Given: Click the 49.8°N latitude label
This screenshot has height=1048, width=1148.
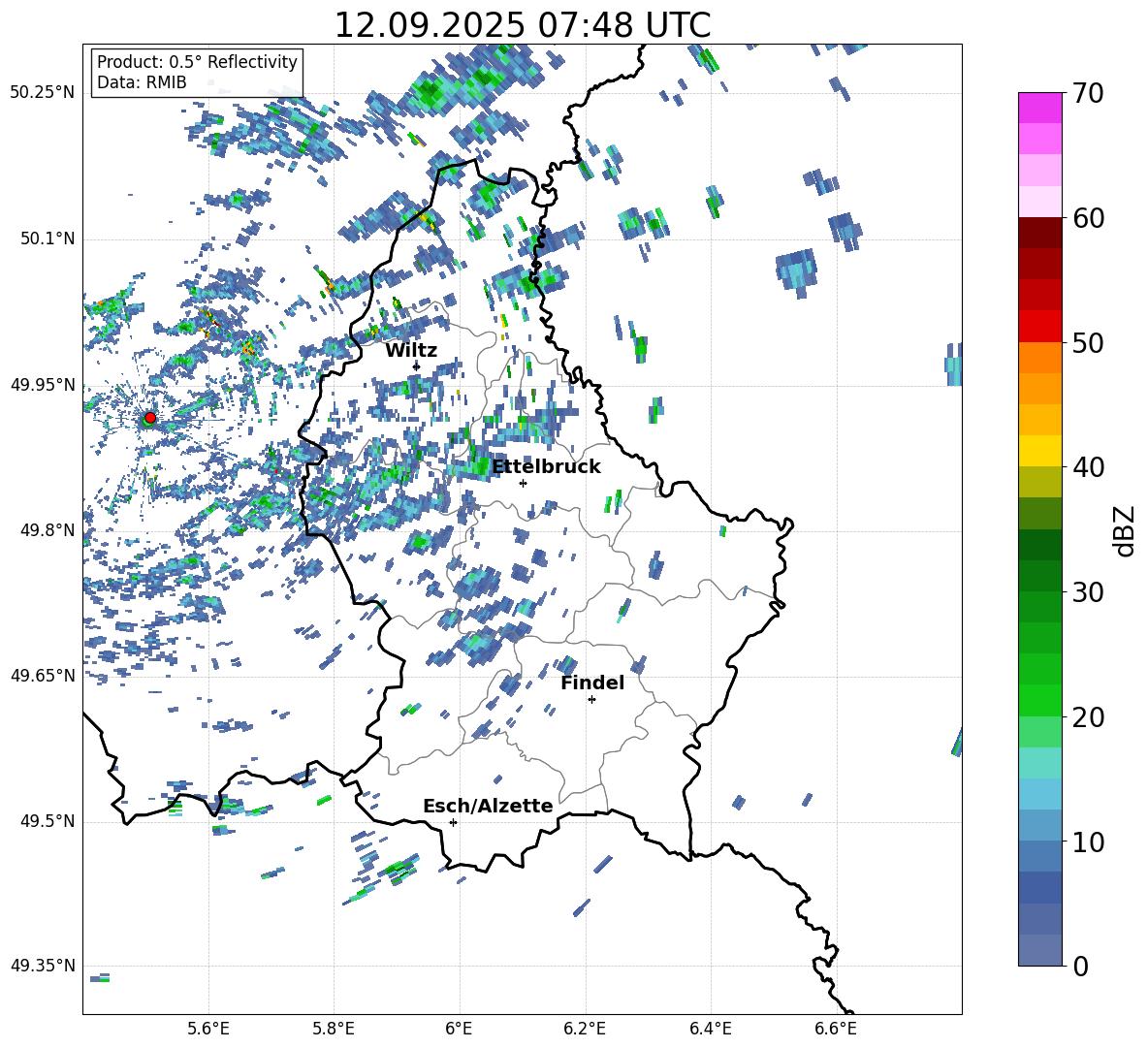Looking at the screenshot, I should (48, 530).
